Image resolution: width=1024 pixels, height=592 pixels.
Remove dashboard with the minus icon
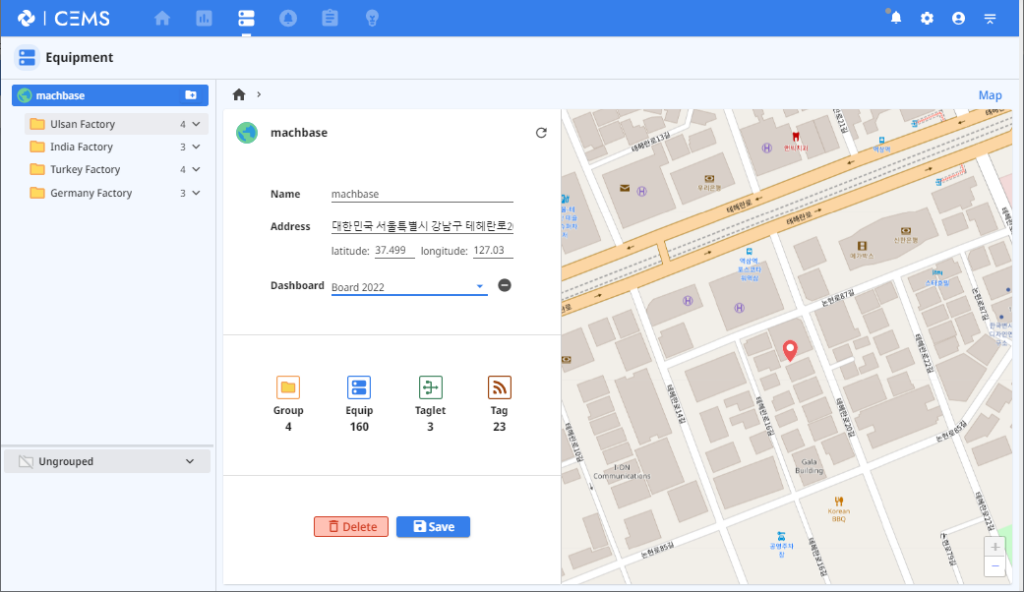tap(505, 286)
